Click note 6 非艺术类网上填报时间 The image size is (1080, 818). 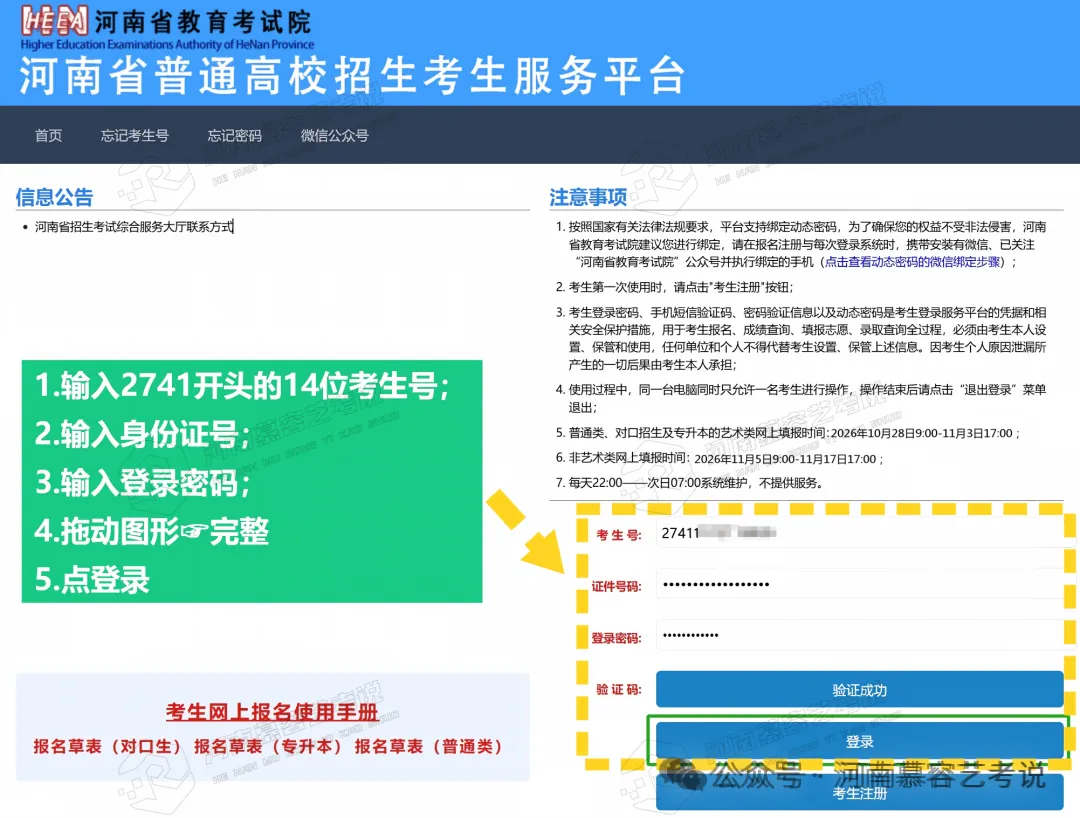click(719, 458)
